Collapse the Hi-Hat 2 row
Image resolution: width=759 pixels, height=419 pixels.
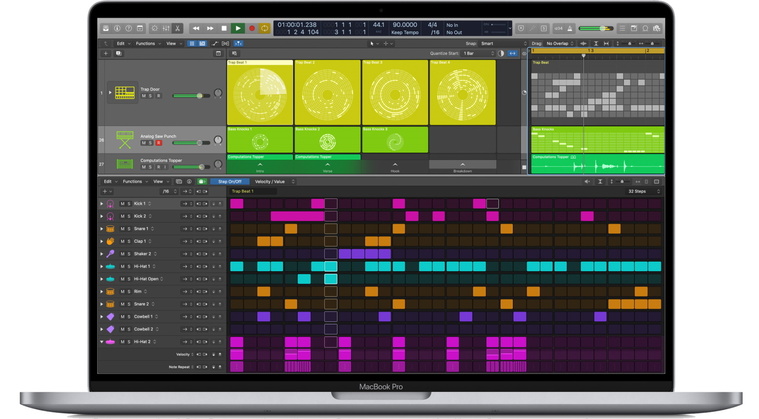tap(102, 342)
